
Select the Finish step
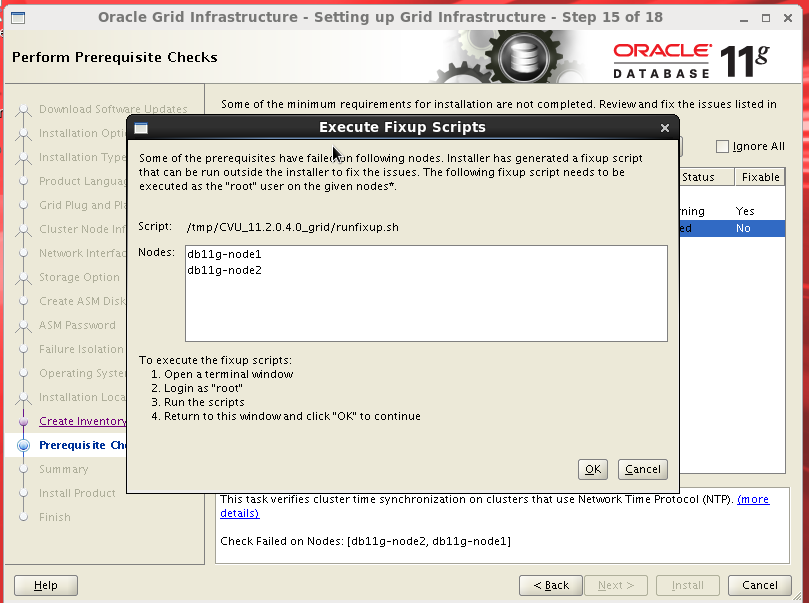click(55, 517)
